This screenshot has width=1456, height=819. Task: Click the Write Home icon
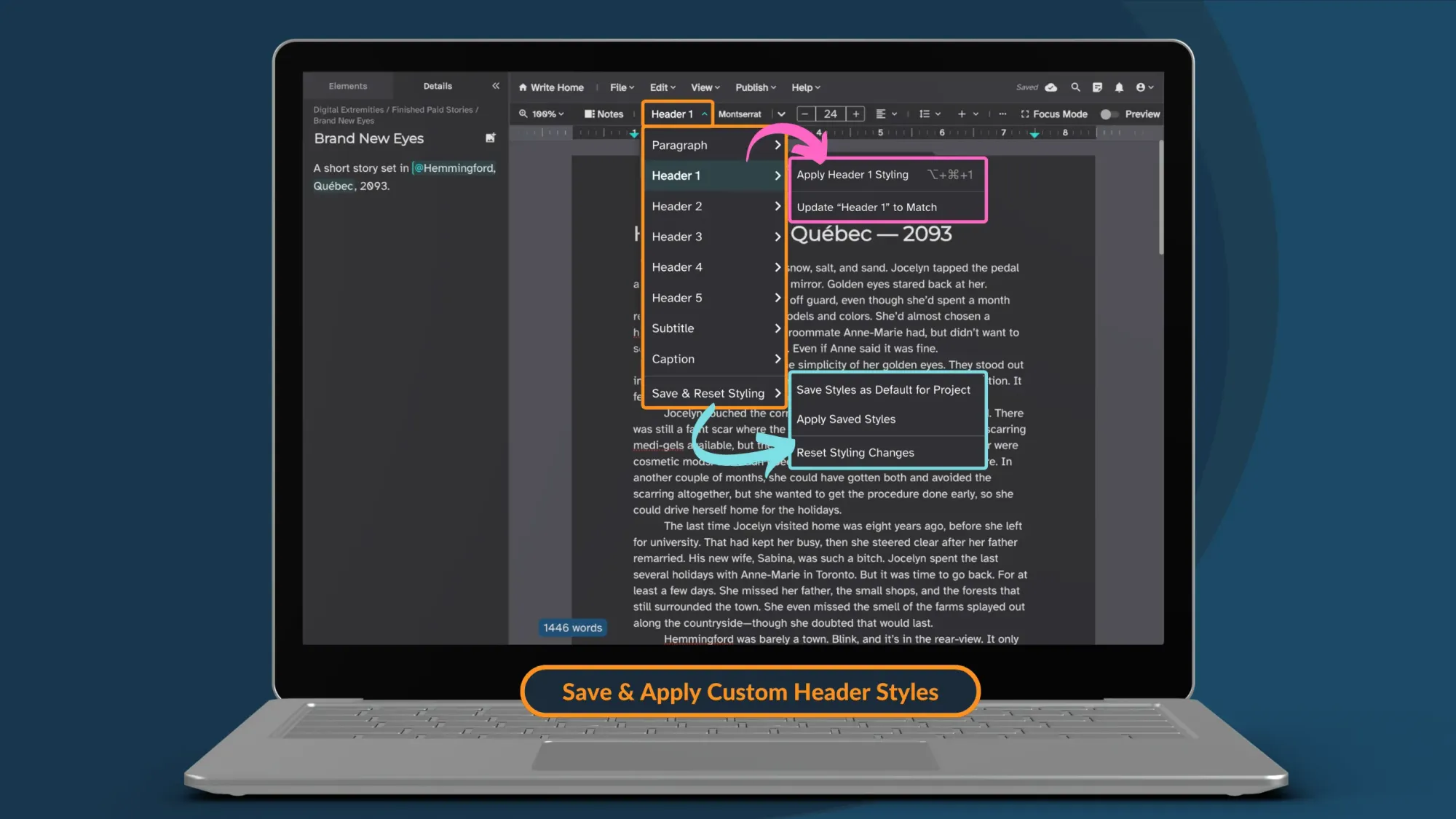(x=523, y=87)
